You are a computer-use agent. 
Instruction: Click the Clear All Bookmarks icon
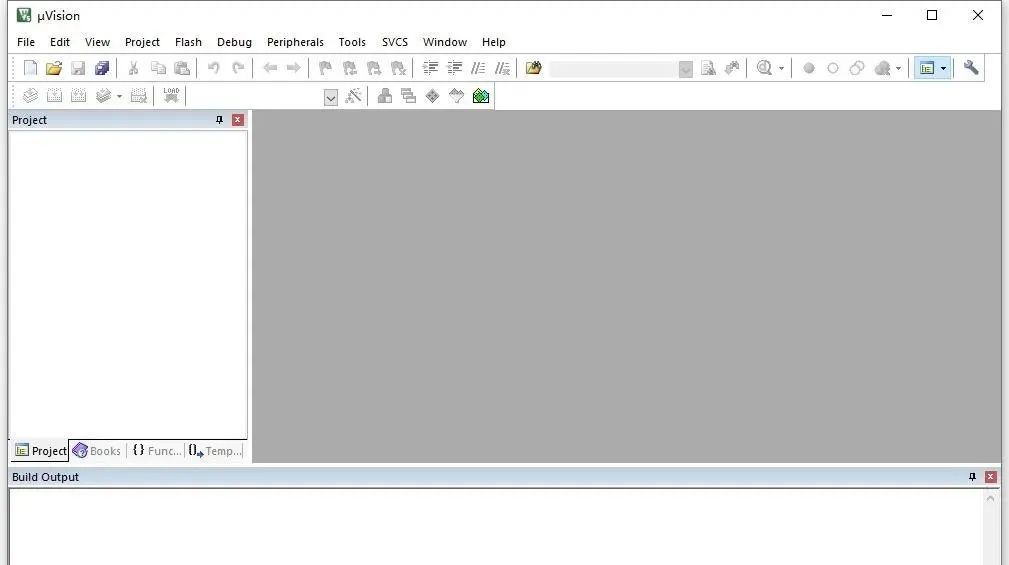point(398,68)
